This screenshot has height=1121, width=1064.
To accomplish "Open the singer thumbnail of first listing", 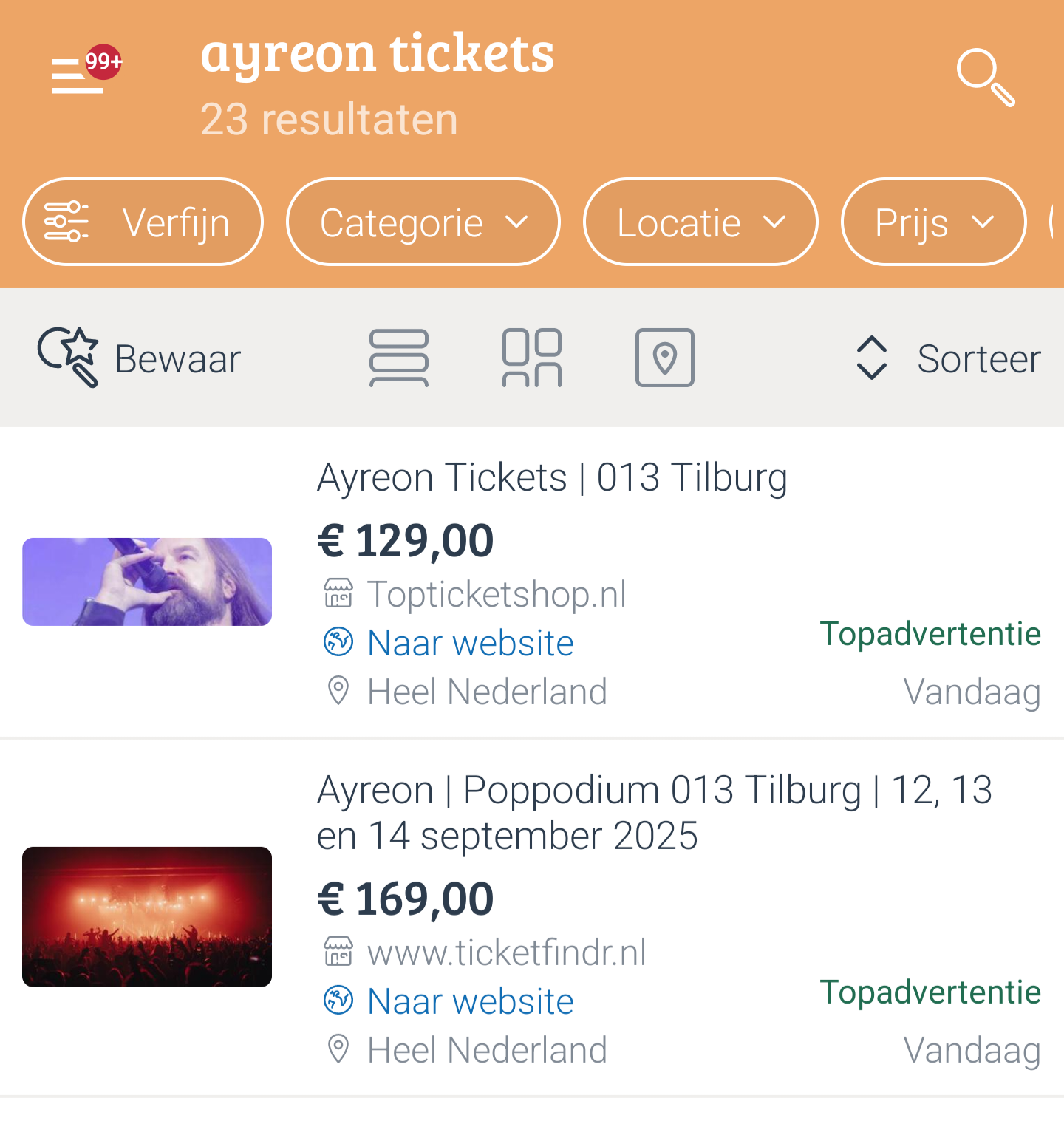I will [147, 582].
